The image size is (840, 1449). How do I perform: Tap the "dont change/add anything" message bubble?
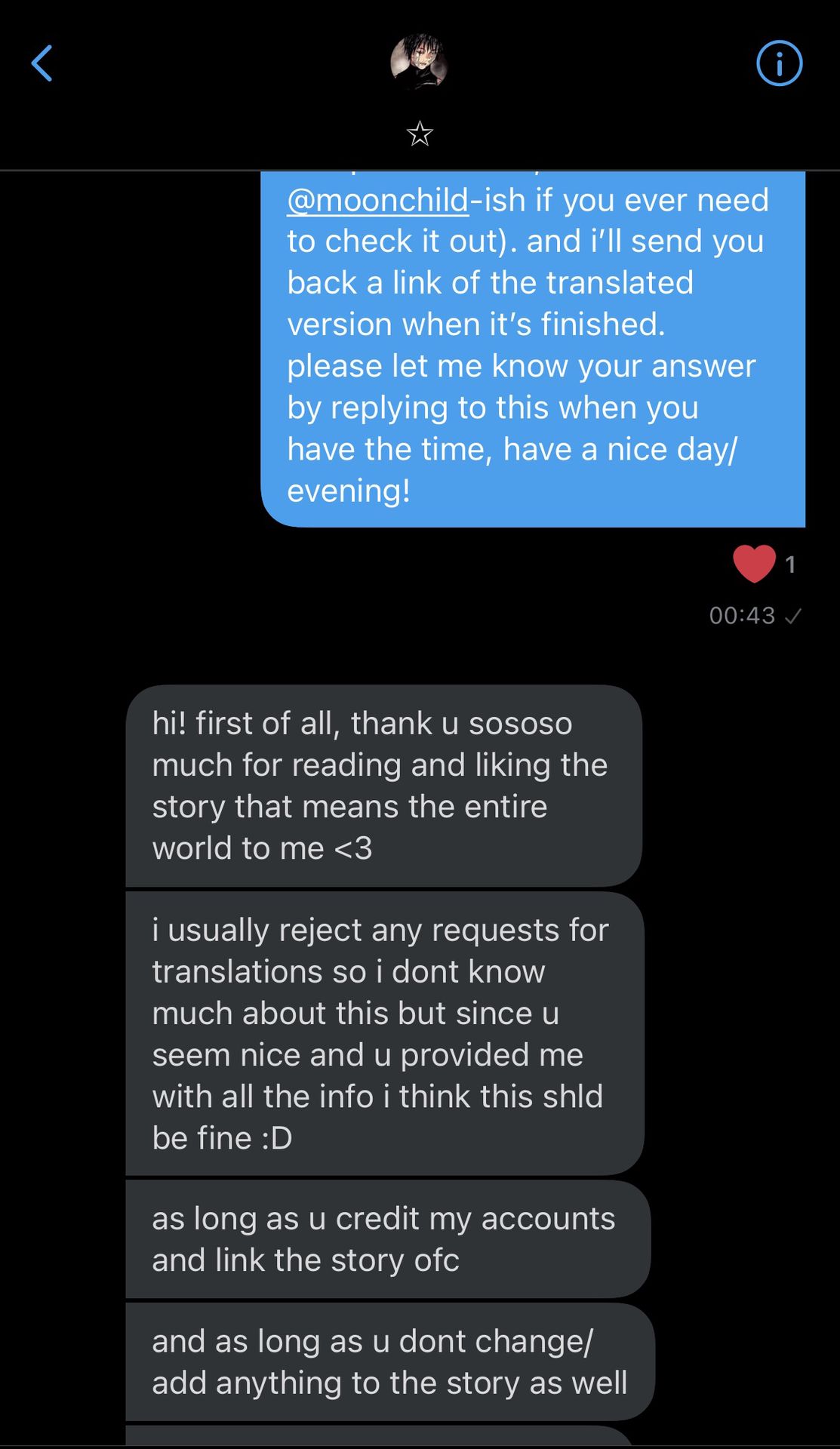389,1361
